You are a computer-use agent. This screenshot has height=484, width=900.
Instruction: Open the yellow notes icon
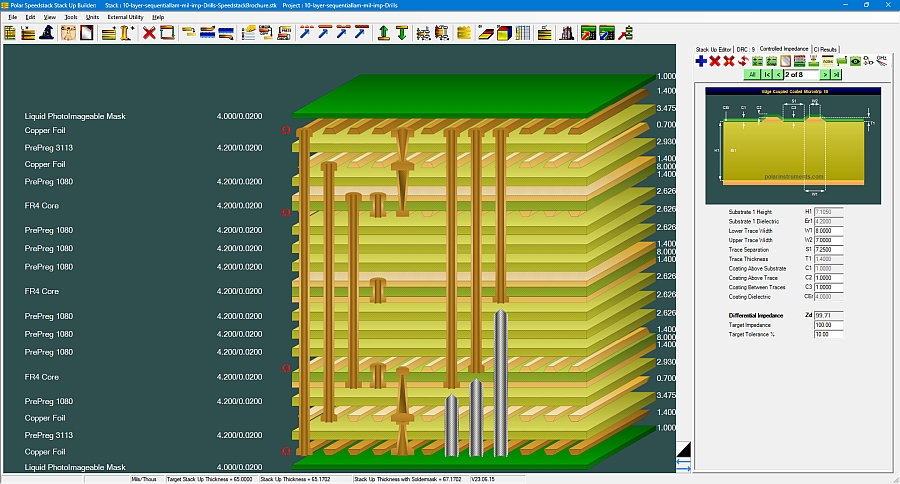pos(828,61)
